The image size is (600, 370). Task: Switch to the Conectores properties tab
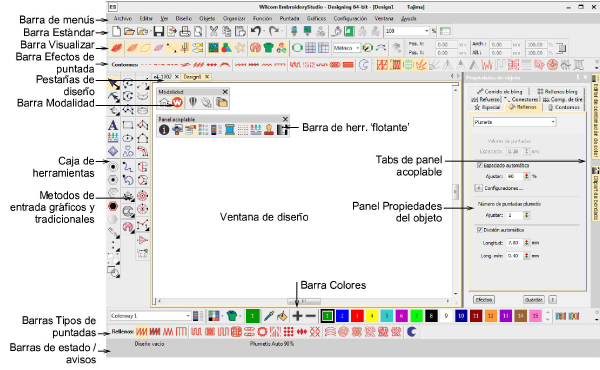click(x=521, y=99)
